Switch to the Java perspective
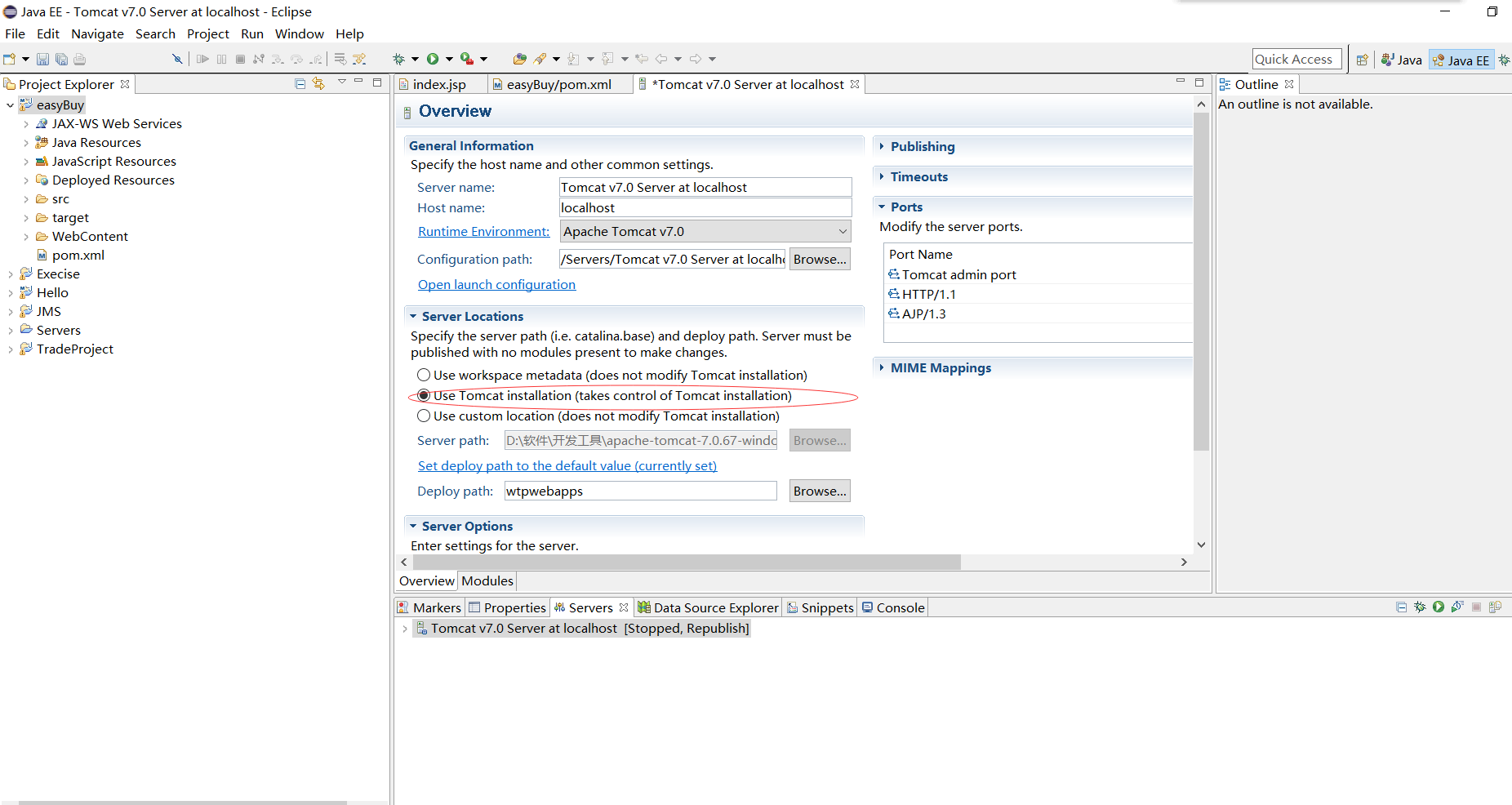Image resolution: width=1512 pixels, height=805 pixels. pyautogui.click(x=1402, y=60)
